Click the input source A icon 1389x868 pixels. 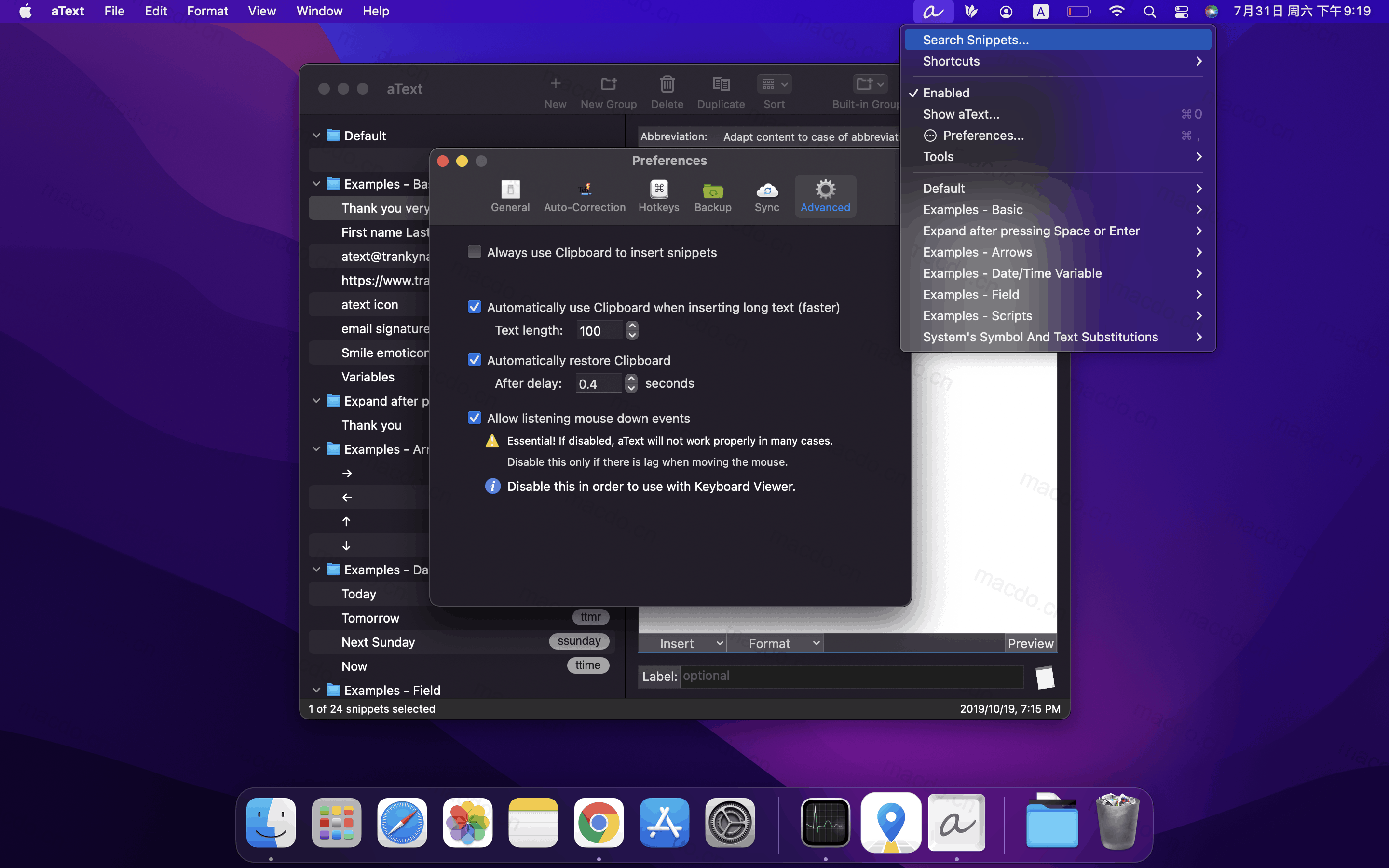[x=1040, y=12]
